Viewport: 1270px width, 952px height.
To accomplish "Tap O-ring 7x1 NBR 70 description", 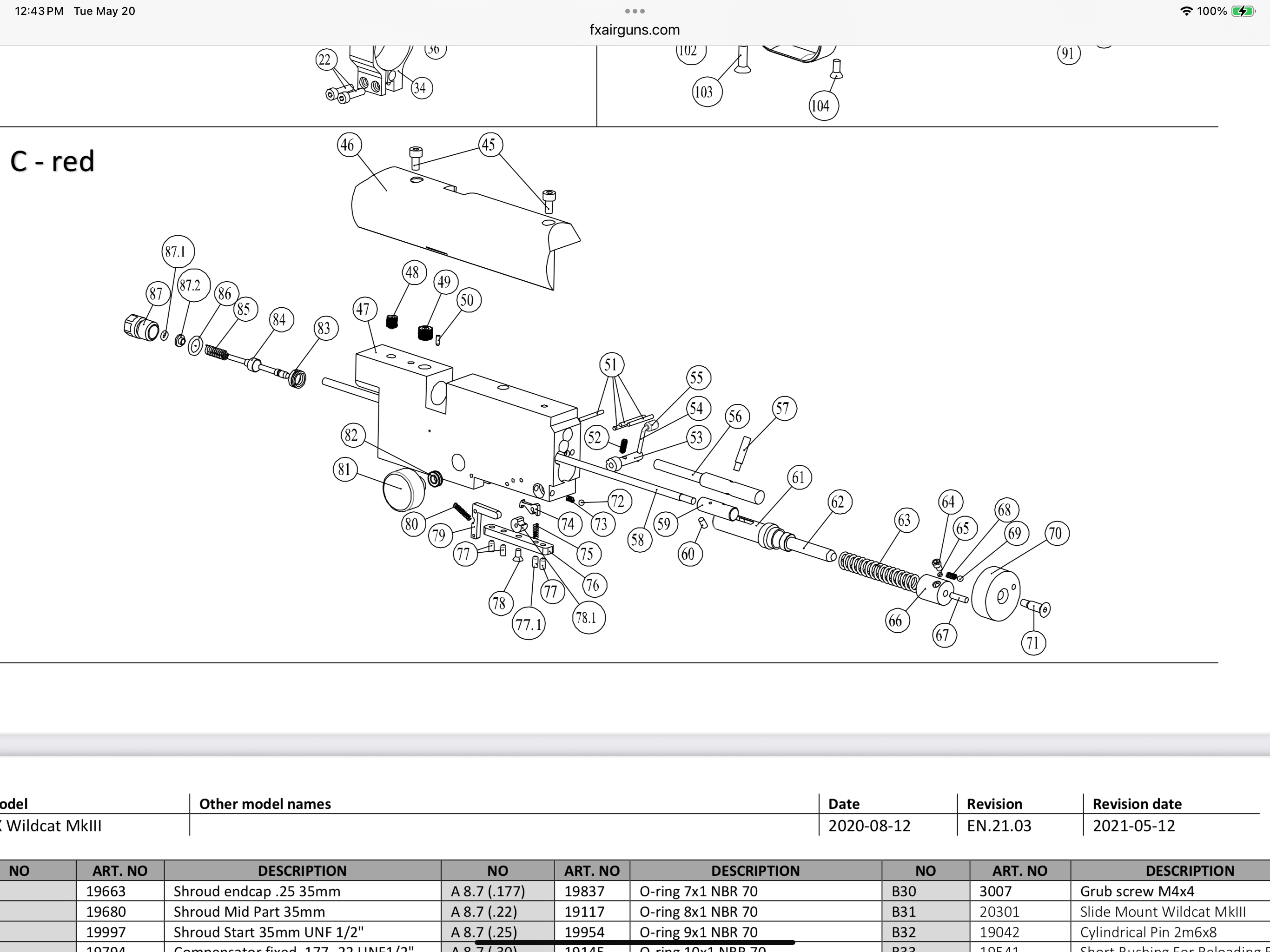I will (x=699, y=891).
